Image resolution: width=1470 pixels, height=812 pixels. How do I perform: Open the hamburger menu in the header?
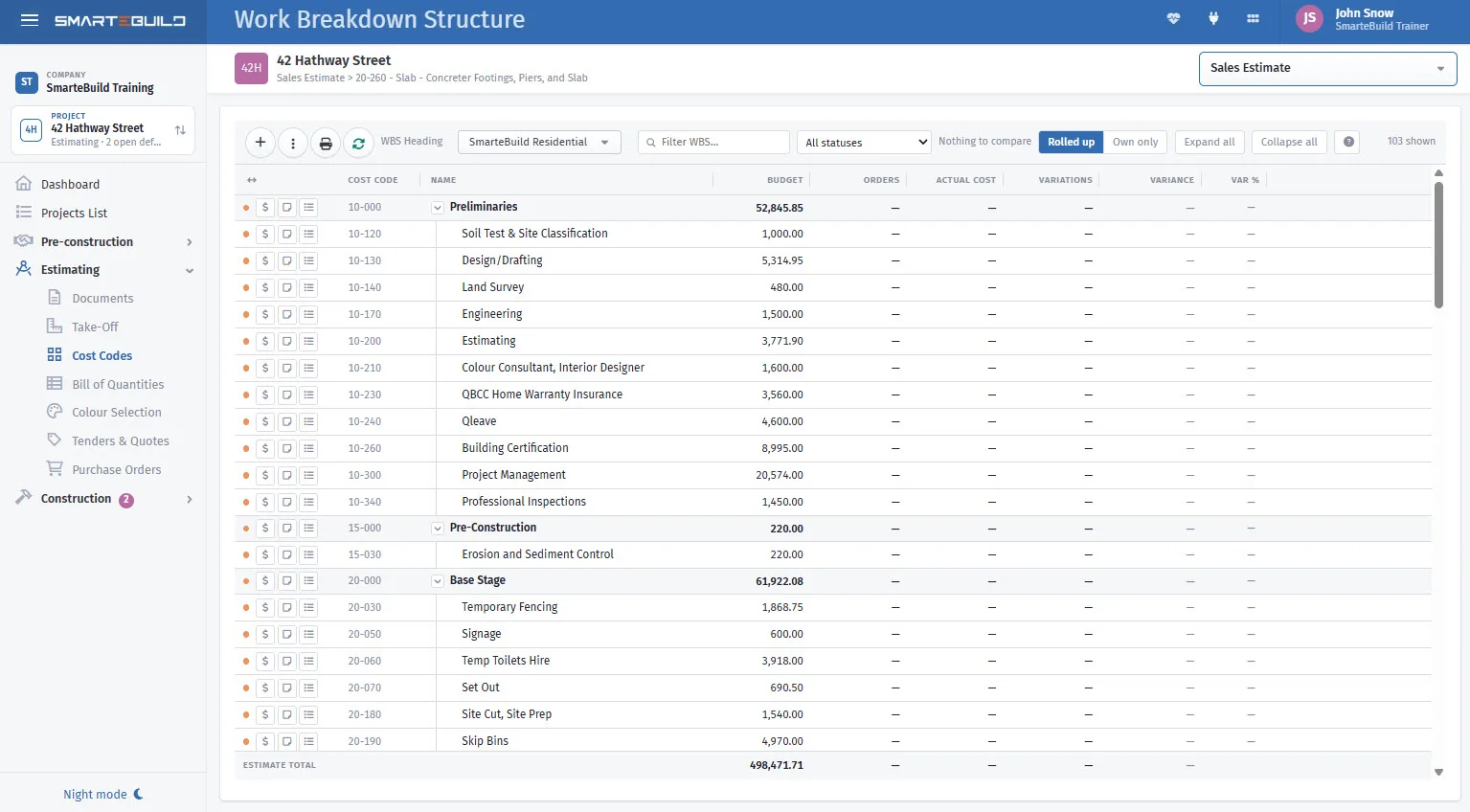[30, 20]
